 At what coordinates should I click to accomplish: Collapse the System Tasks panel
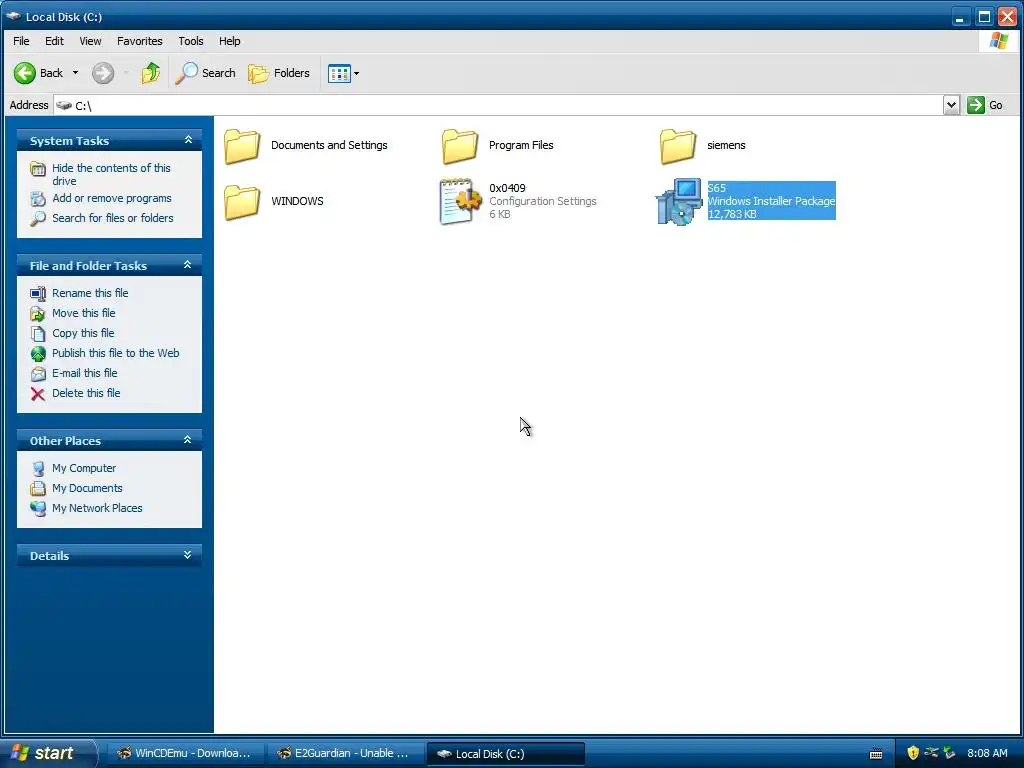click(188, 140)
